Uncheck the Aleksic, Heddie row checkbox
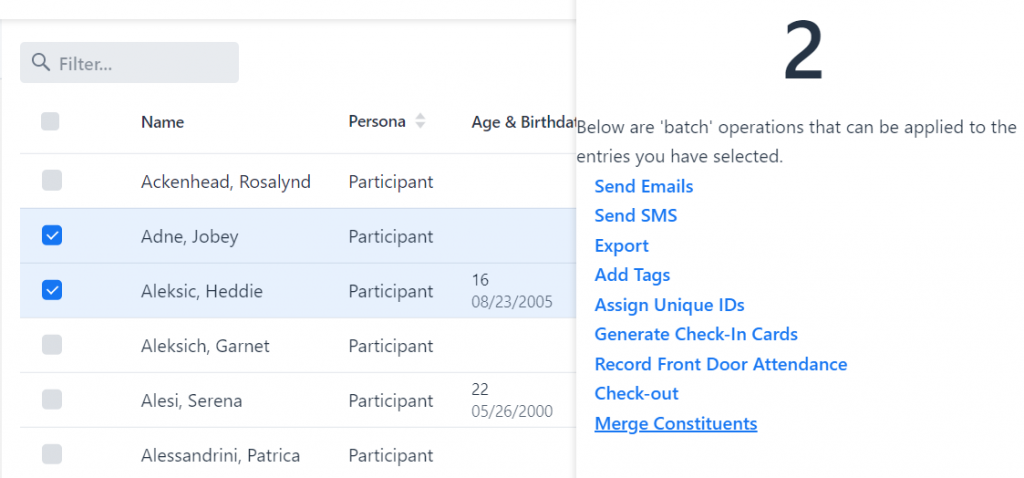The image size is (1024, 478). point(52,290)
